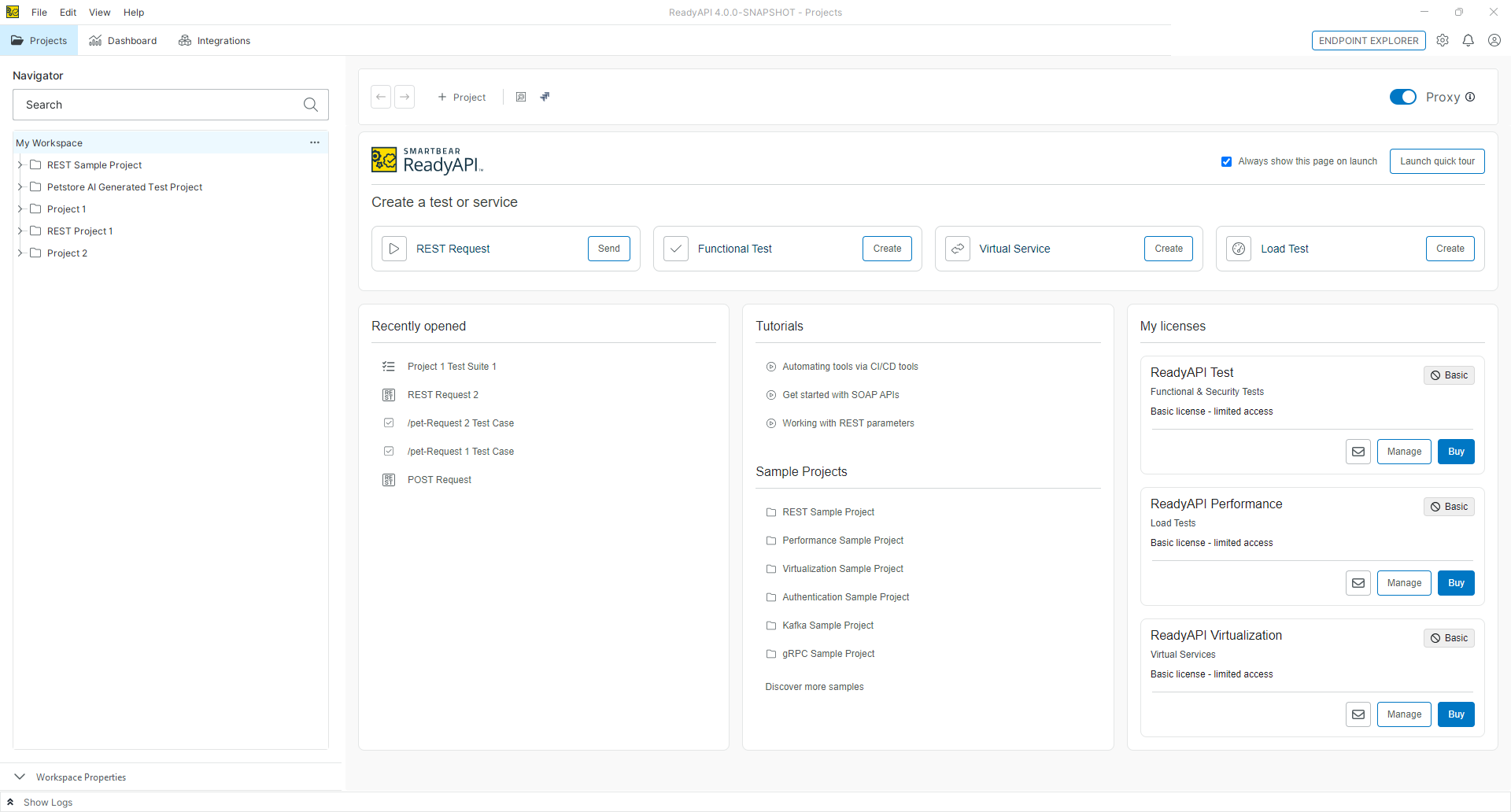Click the folder icon beside Kafka Sample Project
This screenshot has height=812, width=1511.
tap(771, 626)
